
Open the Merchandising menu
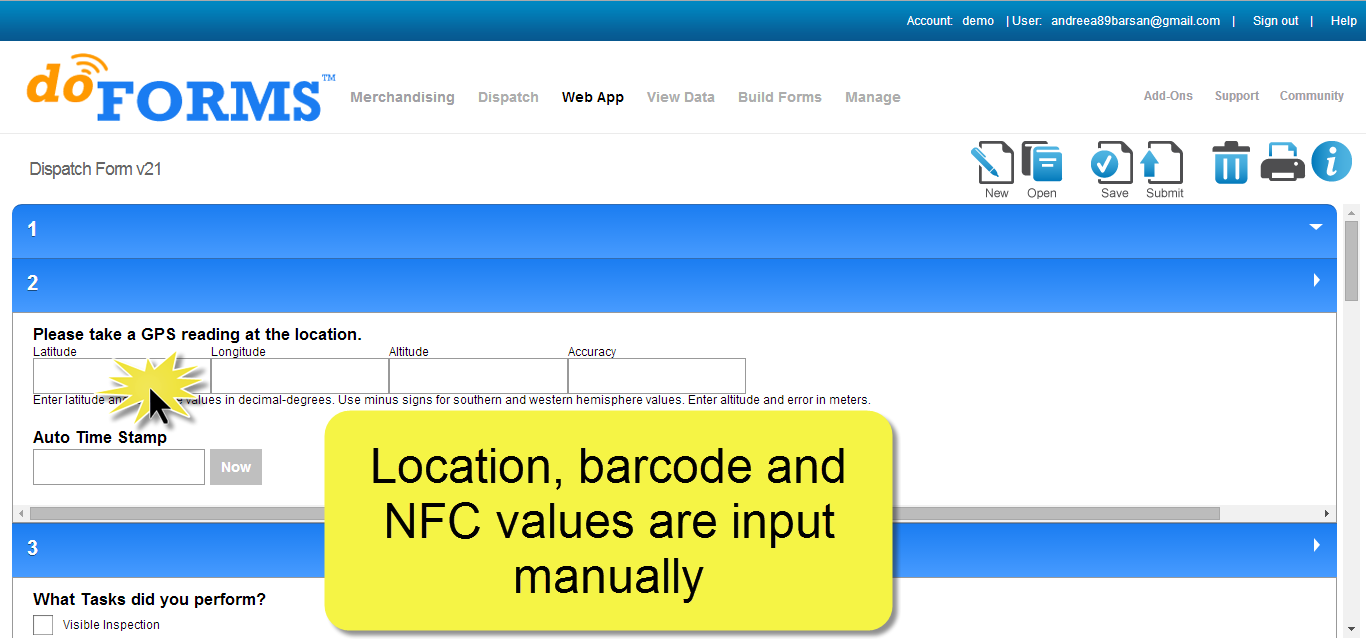click(x=402, y=97)
